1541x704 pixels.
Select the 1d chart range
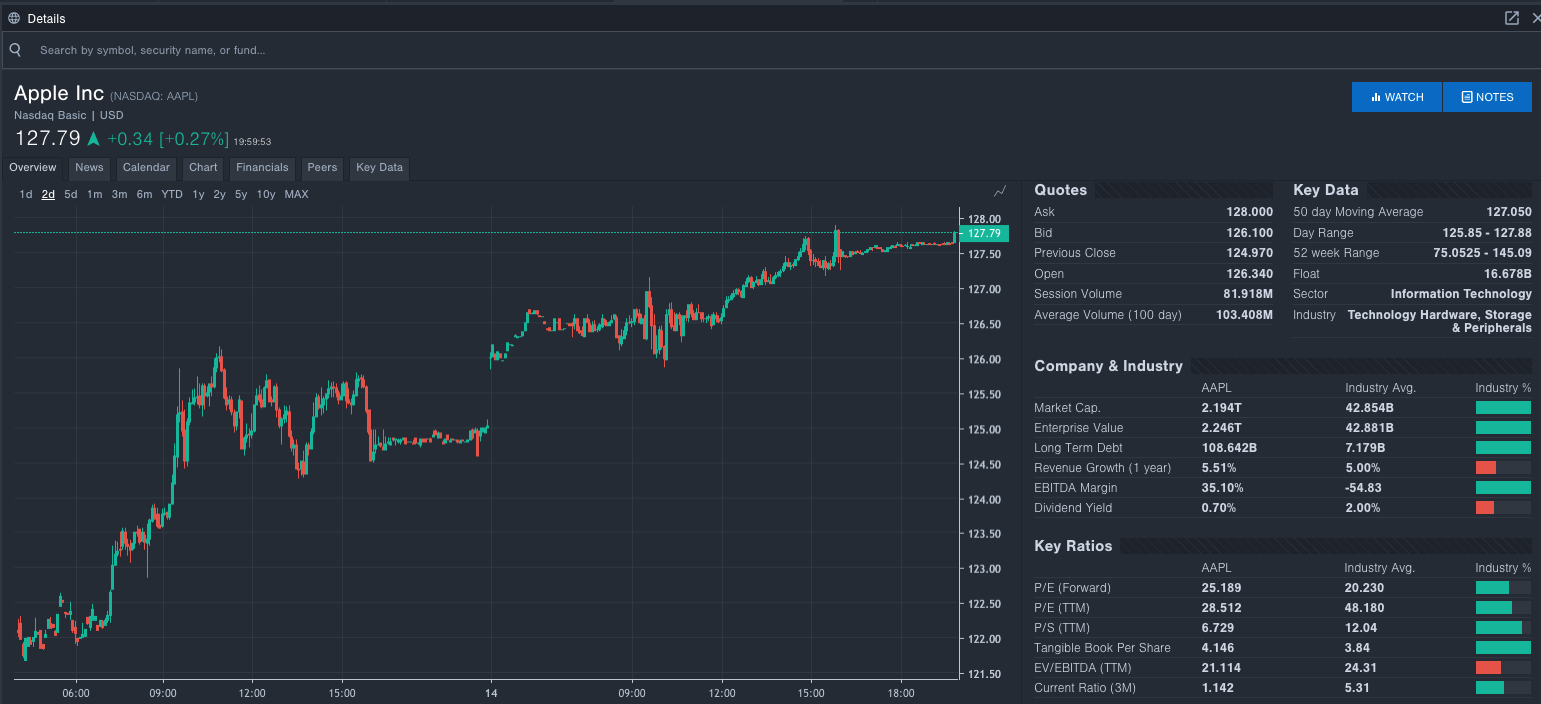pos(25,194)
